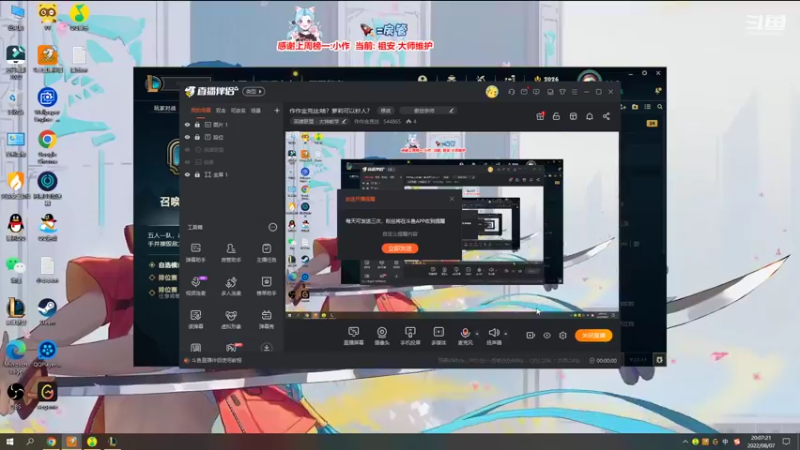The image size is (800, 450).
Task: Collapse the 工具箱 toolbox section
Action: [273, 227]
